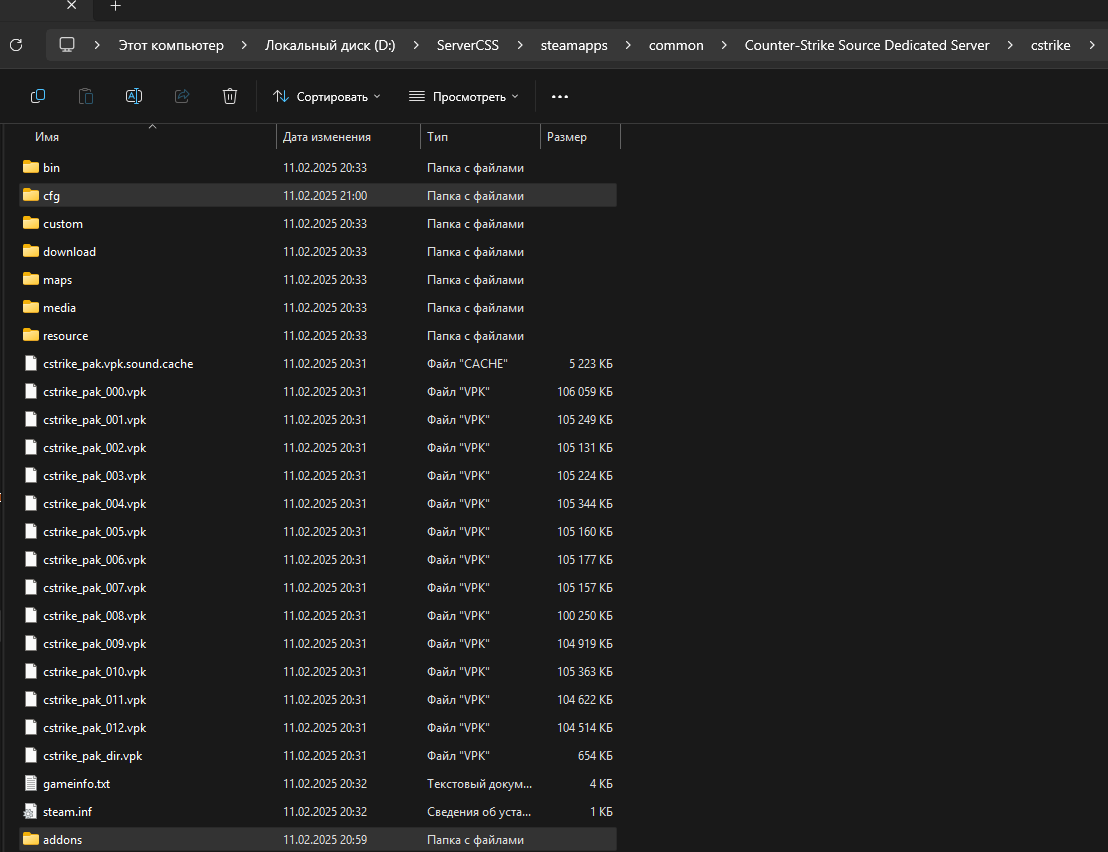This screenshot has height=852, width=1108.
Task: Select the maps folder icon
Action: tap(30, 279)
